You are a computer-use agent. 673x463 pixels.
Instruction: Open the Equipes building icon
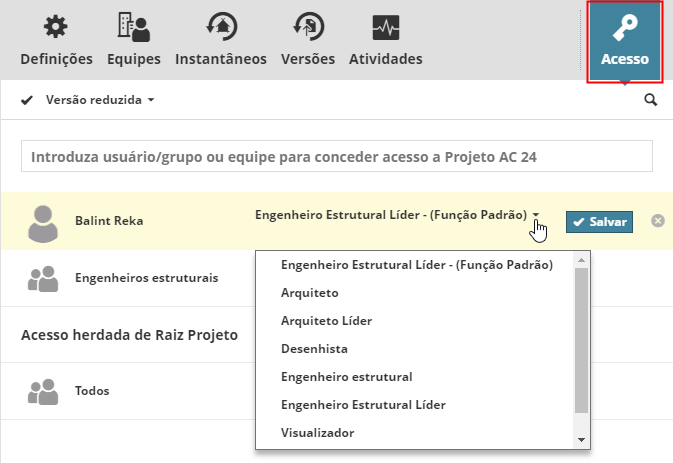pyautogui.click(x=133, y=27)
